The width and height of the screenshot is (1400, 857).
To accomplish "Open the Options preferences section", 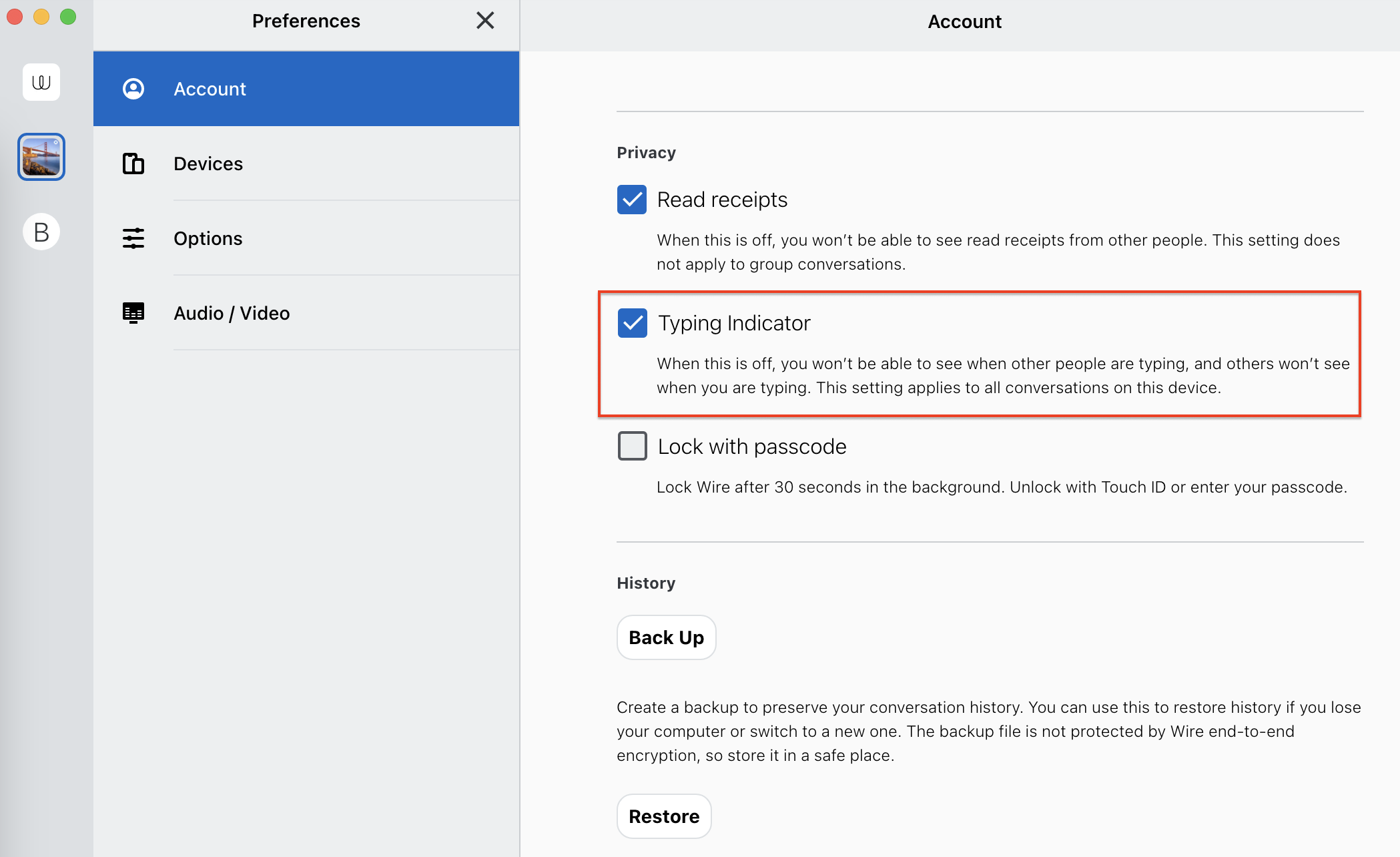I will click(x=208, y=238).
